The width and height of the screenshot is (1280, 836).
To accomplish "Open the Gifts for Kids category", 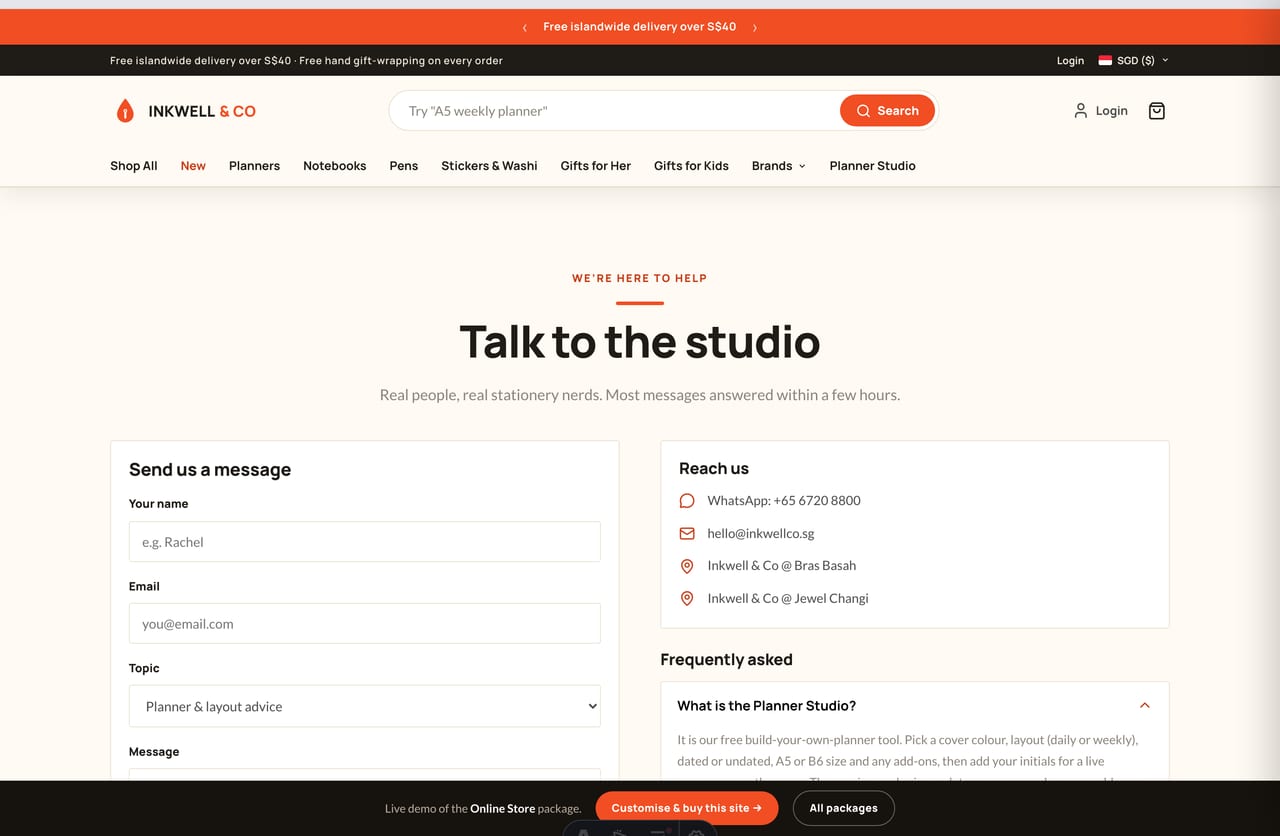I will [691, 166].
